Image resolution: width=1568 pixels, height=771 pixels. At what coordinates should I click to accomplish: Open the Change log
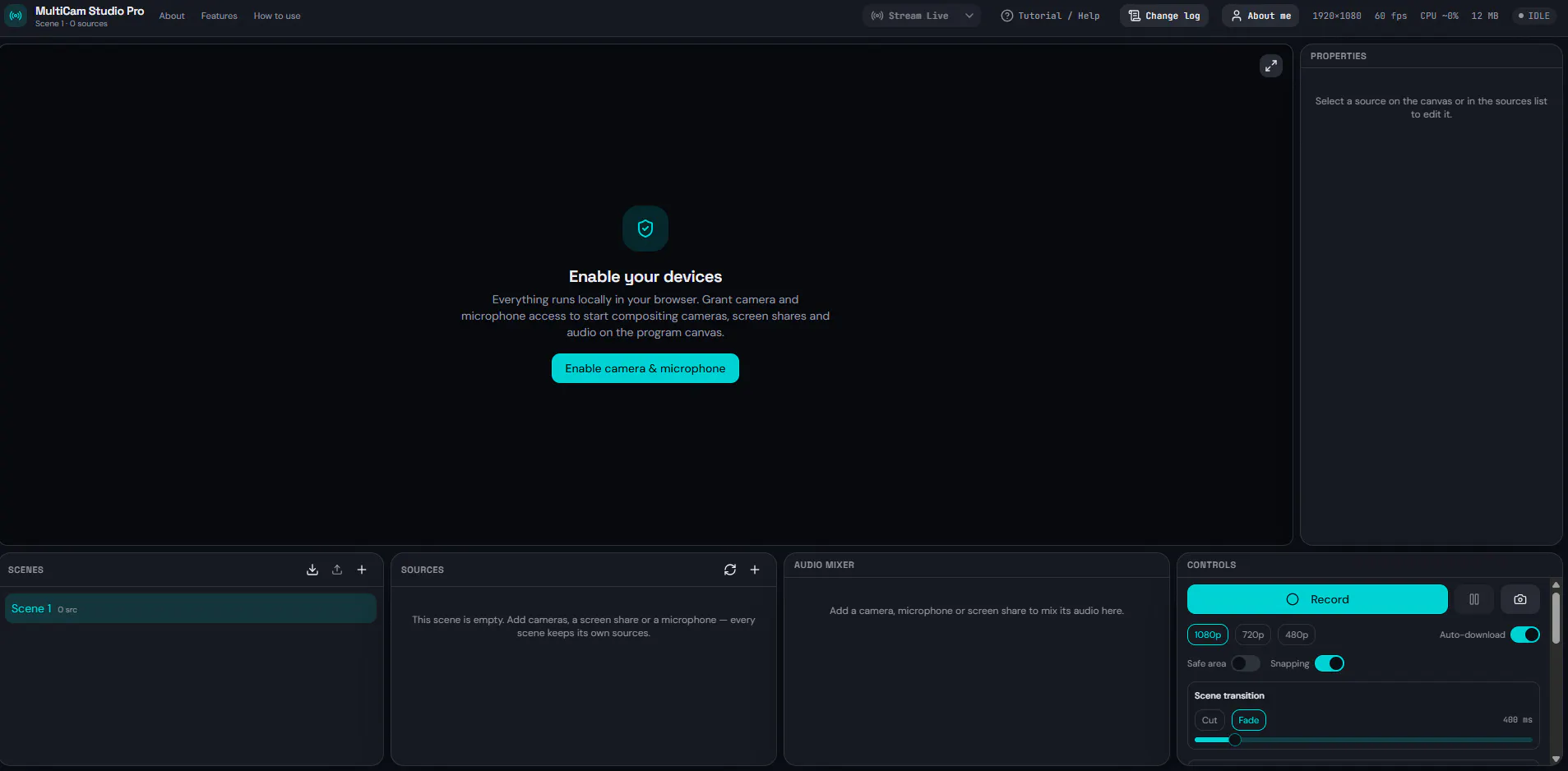point(1164,16)
